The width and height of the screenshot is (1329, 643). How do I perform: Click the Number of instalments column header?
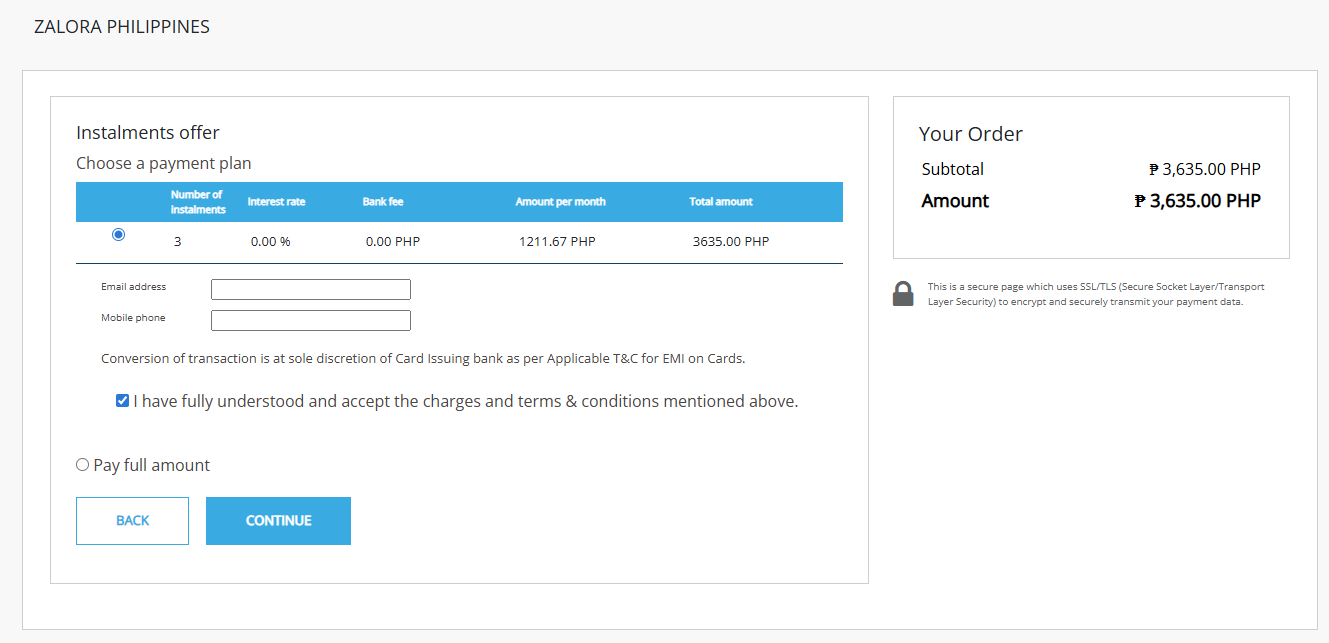pos(197,202)
